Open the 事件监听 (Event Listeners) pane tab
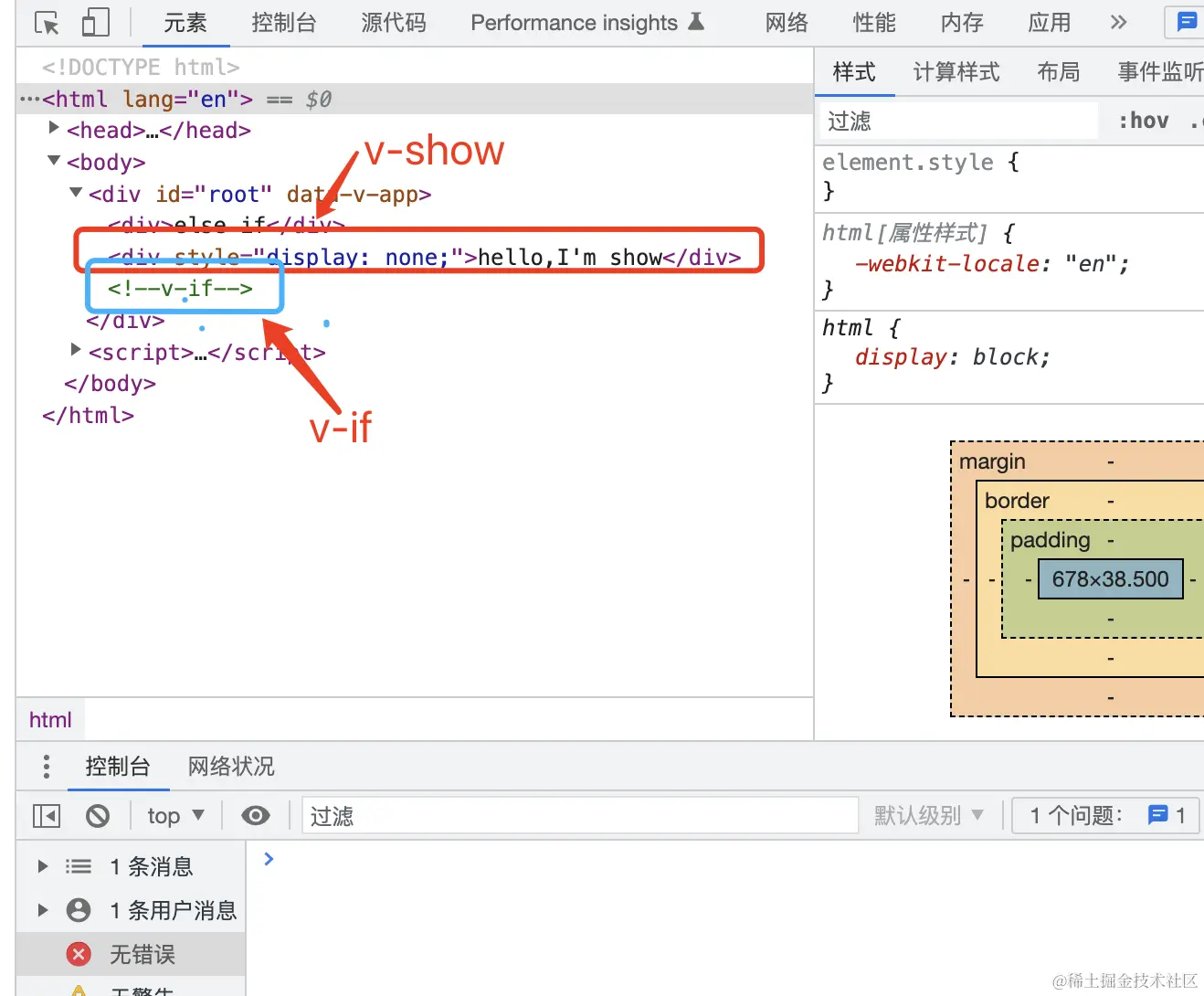The height and width of the screenshot is (996, 1204). tap(1160, 72)
